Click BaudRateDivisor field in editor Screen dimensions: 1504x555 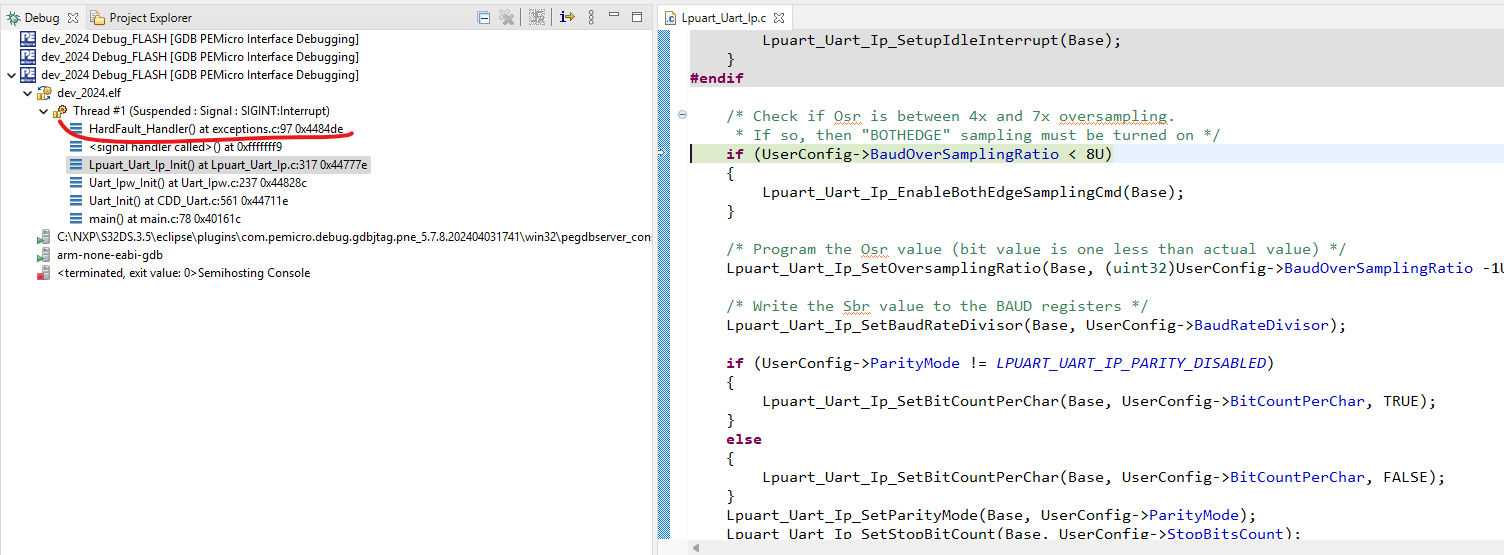pyautogui.click(x=1261, y=325)
